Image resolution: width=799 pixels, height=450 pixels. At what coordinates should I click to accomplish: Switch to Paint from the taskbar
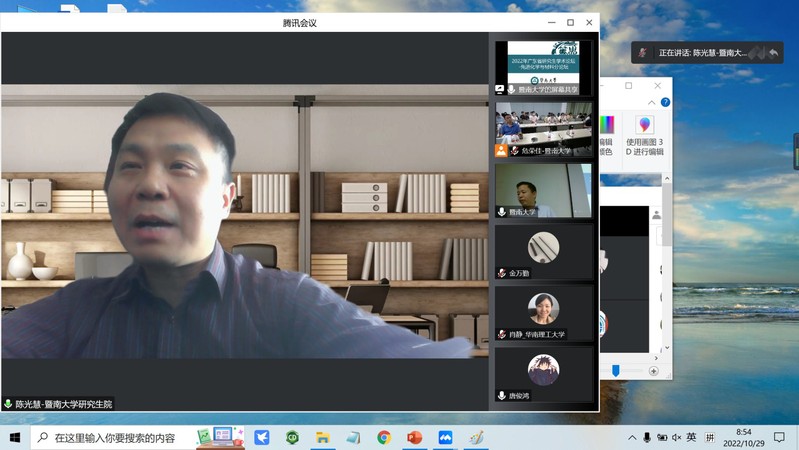(476, 438)
